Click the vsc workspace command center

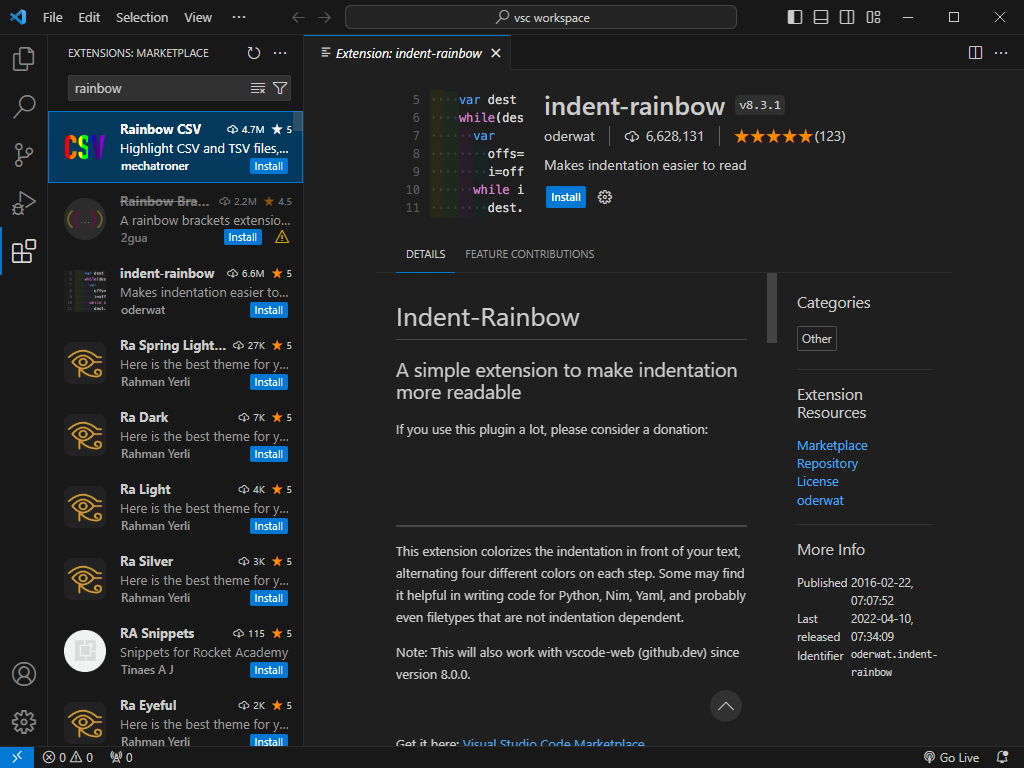(x=541, y=18)
